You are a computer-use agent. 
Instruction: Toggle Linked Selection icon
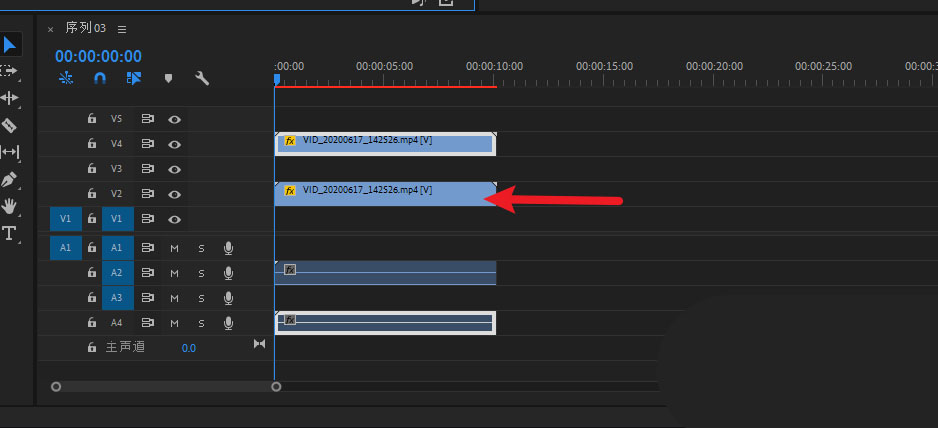[x=134, y=78]
